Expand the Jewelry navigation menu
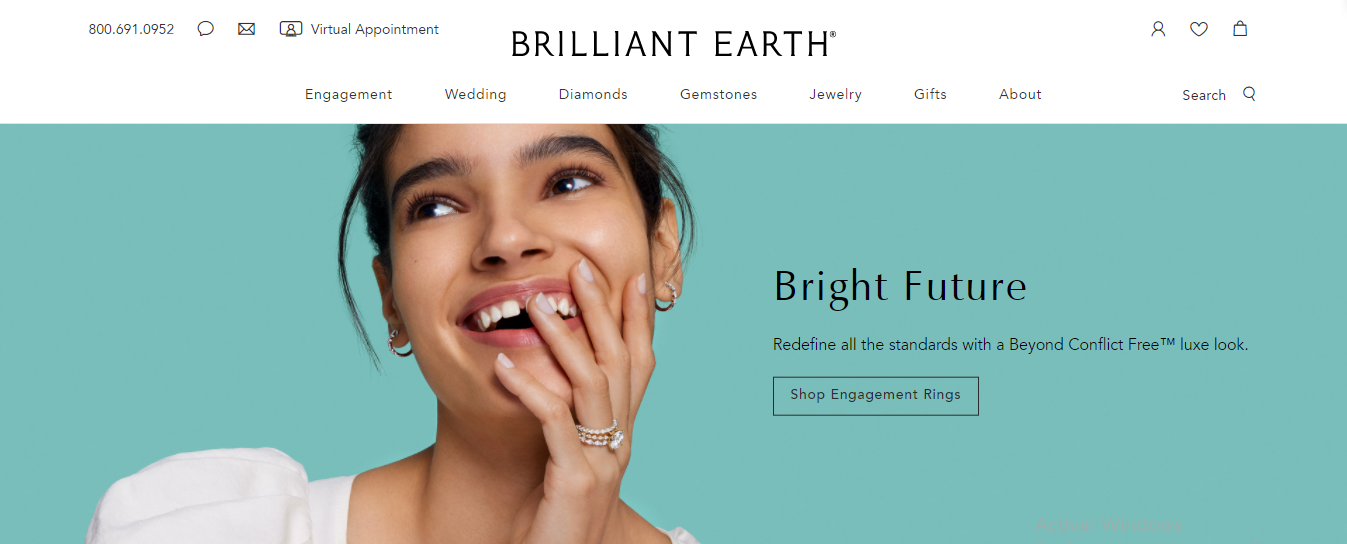The image size is (1347, 544). [x=836, y=94]
